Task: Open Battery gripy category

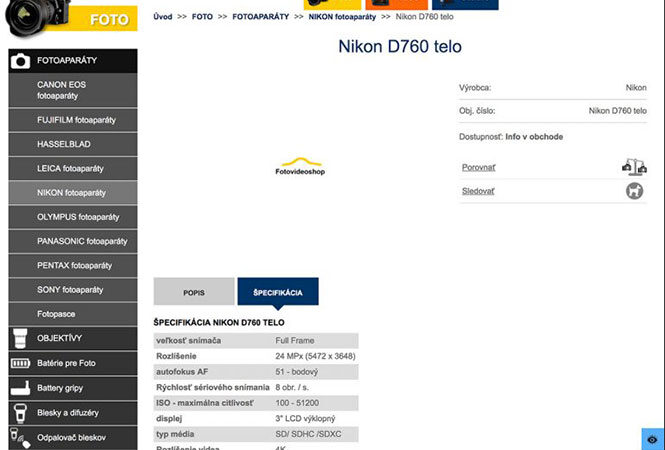Action: 73,388
